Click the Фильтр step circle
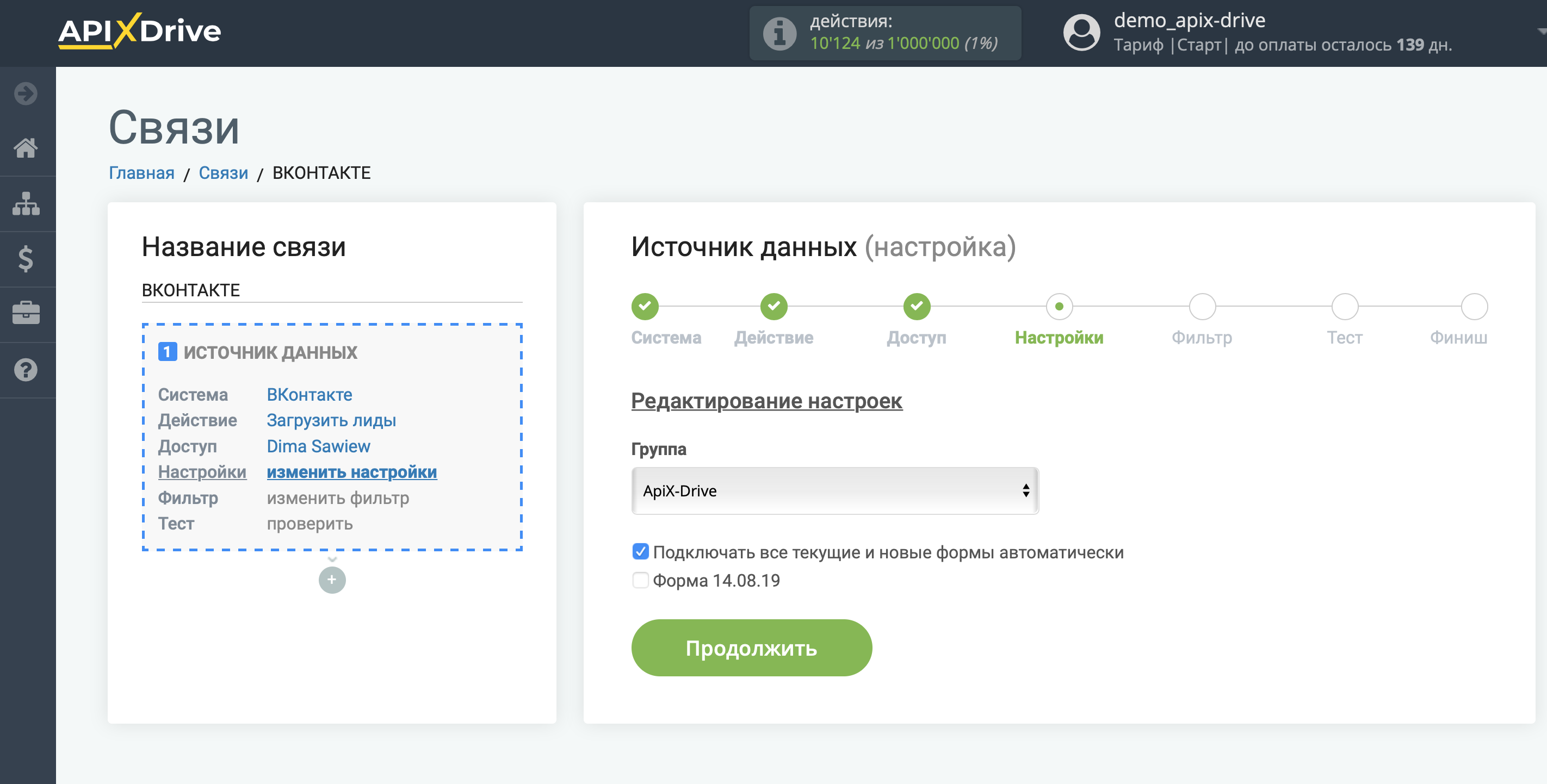 [x=1202, y=307]
